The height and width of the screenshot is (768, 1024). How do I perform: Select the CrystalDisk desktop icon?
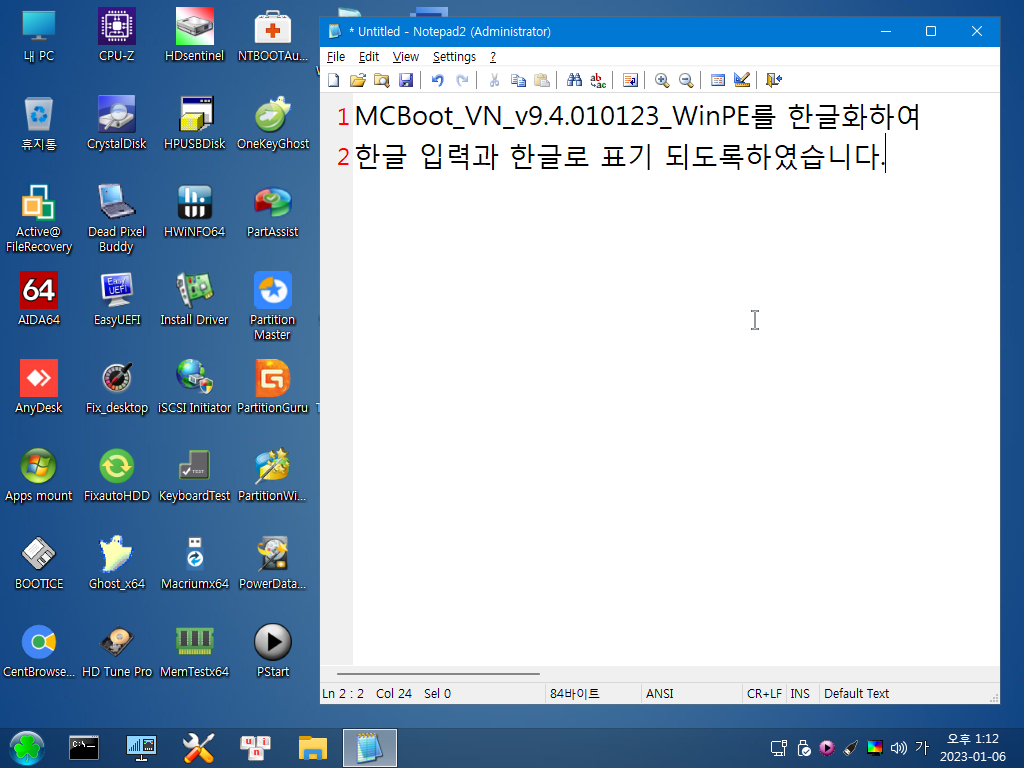click(x=117, y=123)
